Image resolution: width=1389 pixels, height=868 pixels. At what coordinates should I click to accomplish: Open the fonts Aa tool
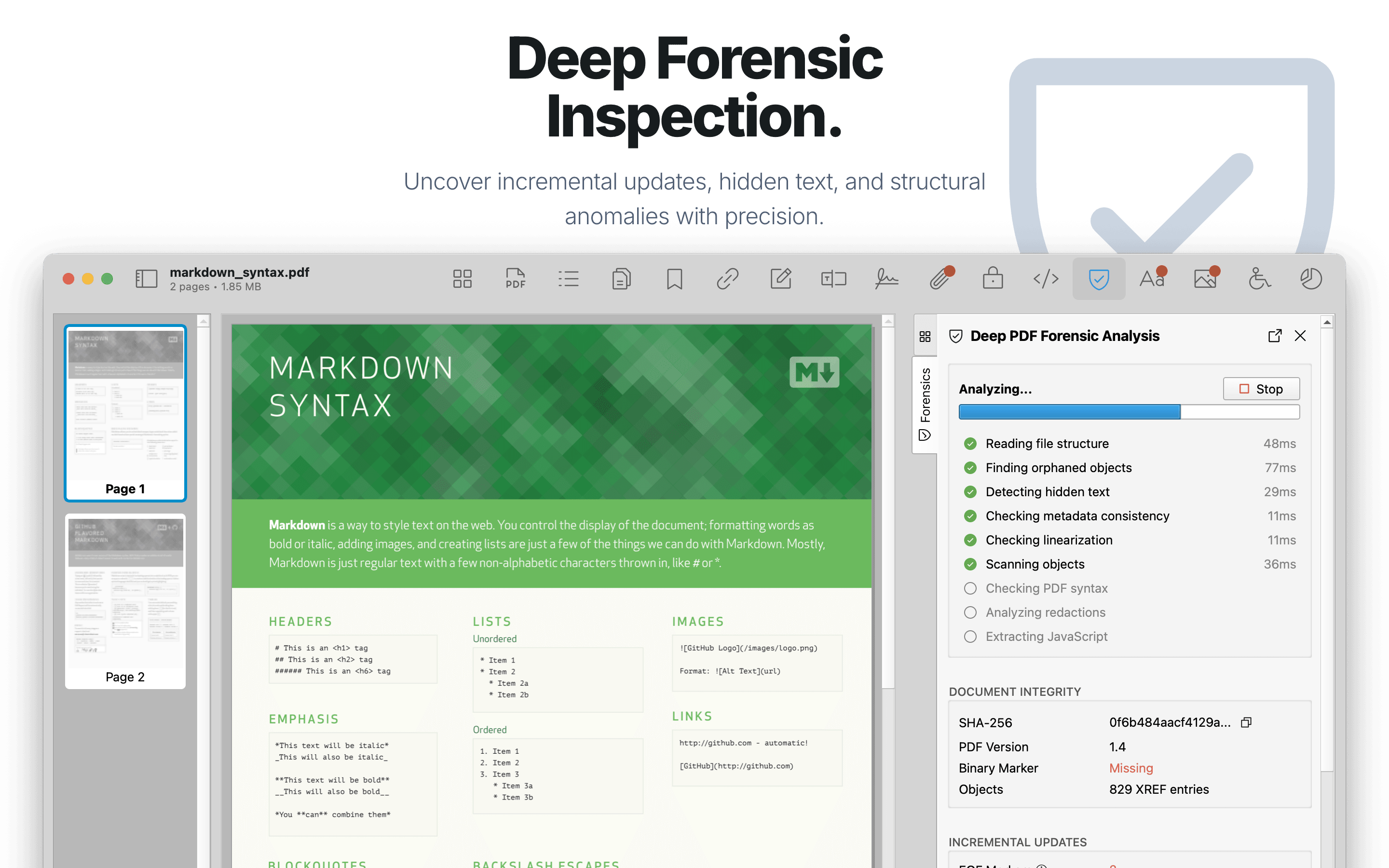coord(1152,279)
